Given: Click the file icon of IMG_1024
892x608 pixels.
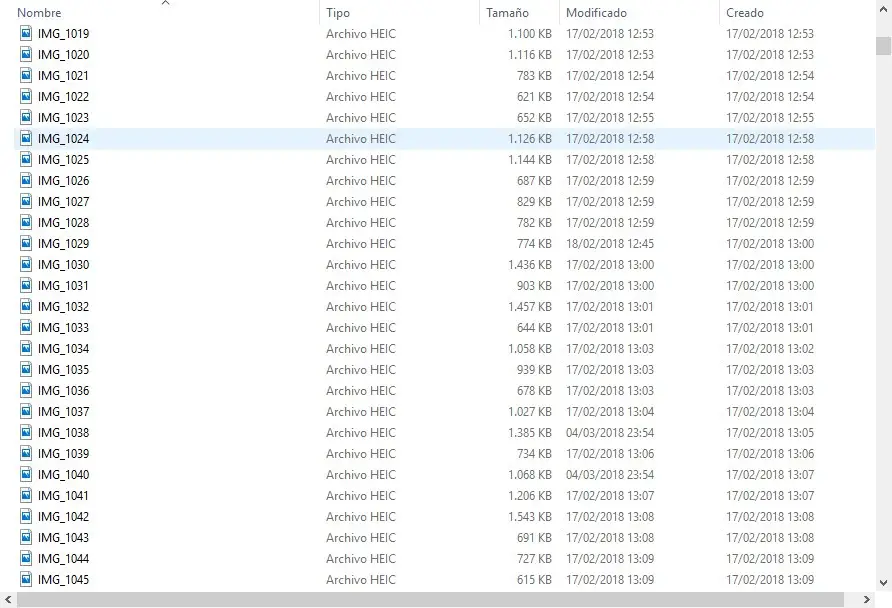Looking at the screenshot, I should 26,138.
